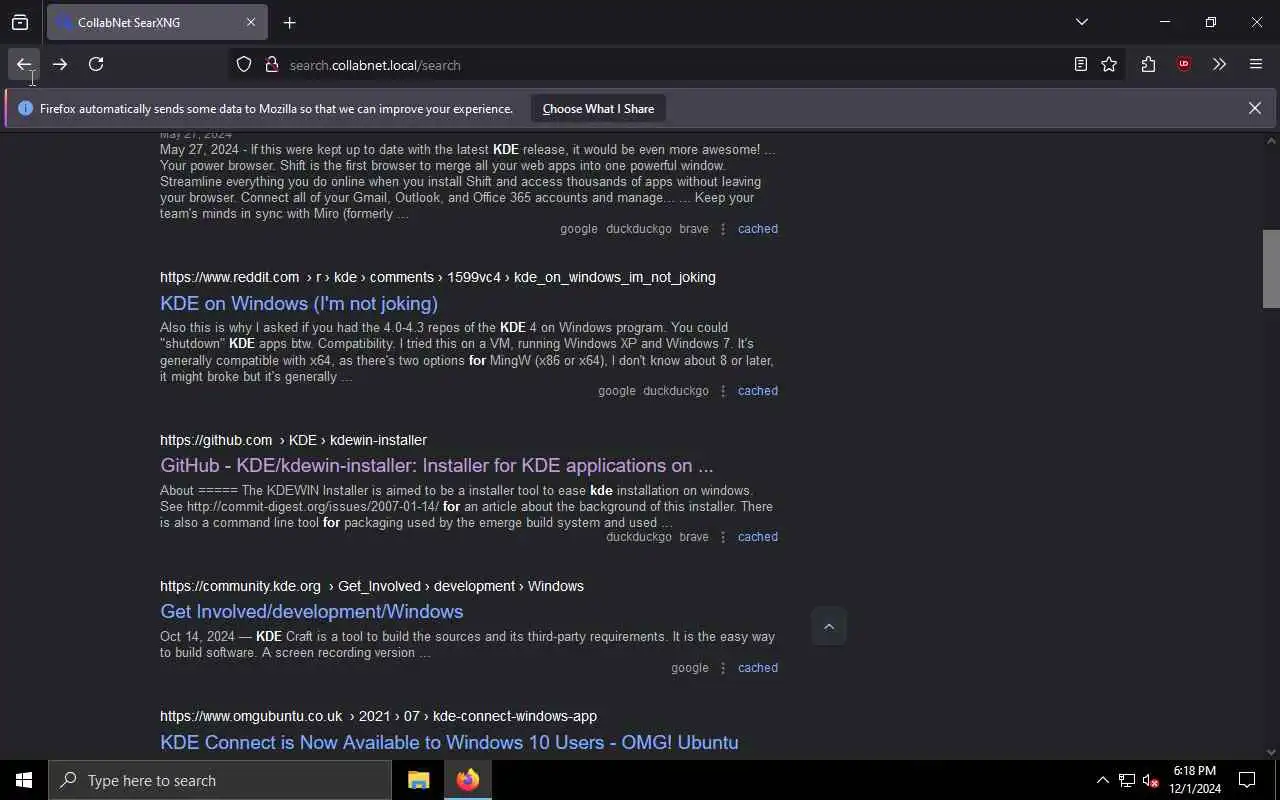
Task: Click scrollbar down arrow
Action: point(1271,752)
